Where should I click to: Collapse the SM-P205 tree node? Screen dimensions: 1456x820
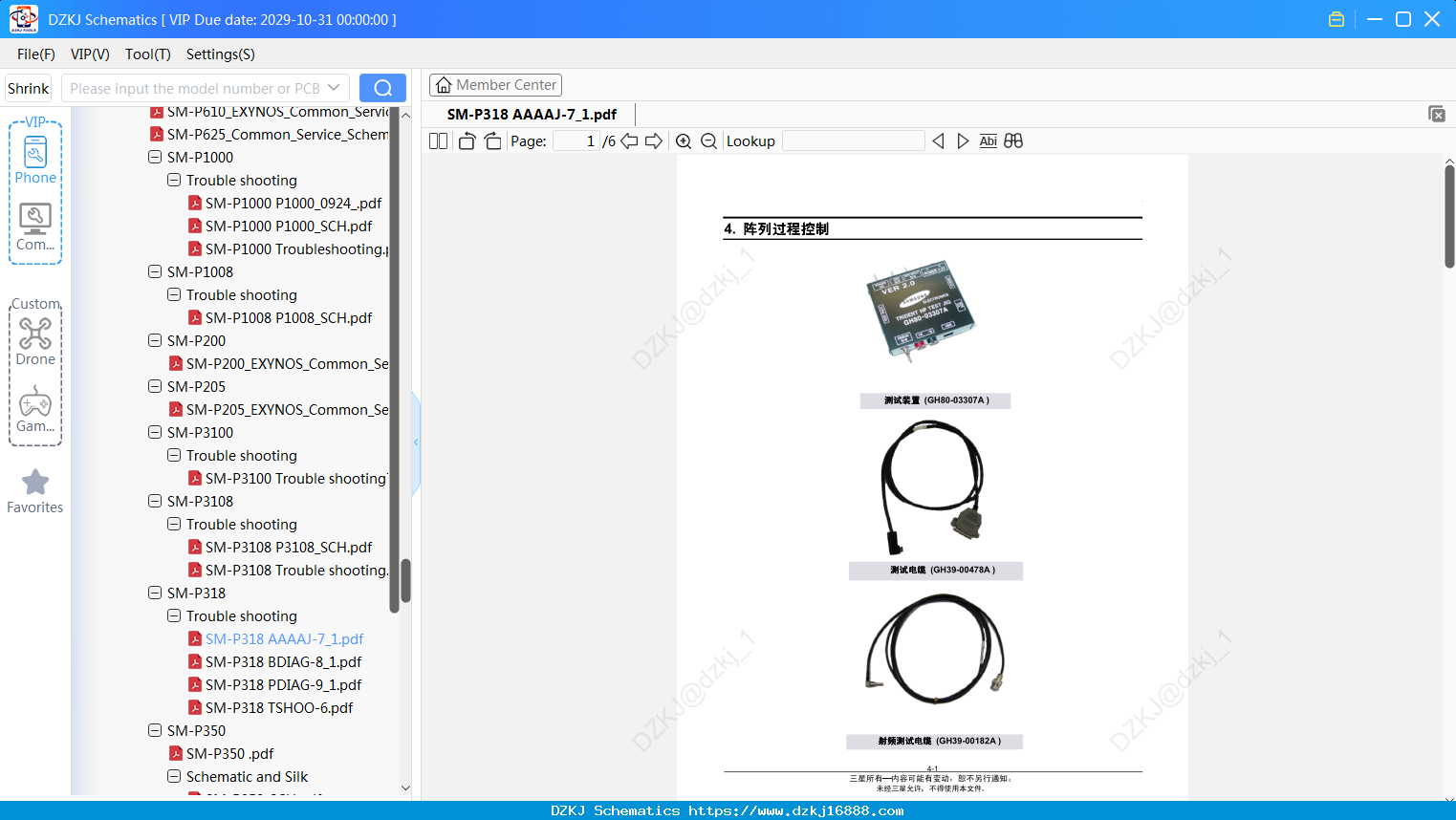[x=155, y=386]
